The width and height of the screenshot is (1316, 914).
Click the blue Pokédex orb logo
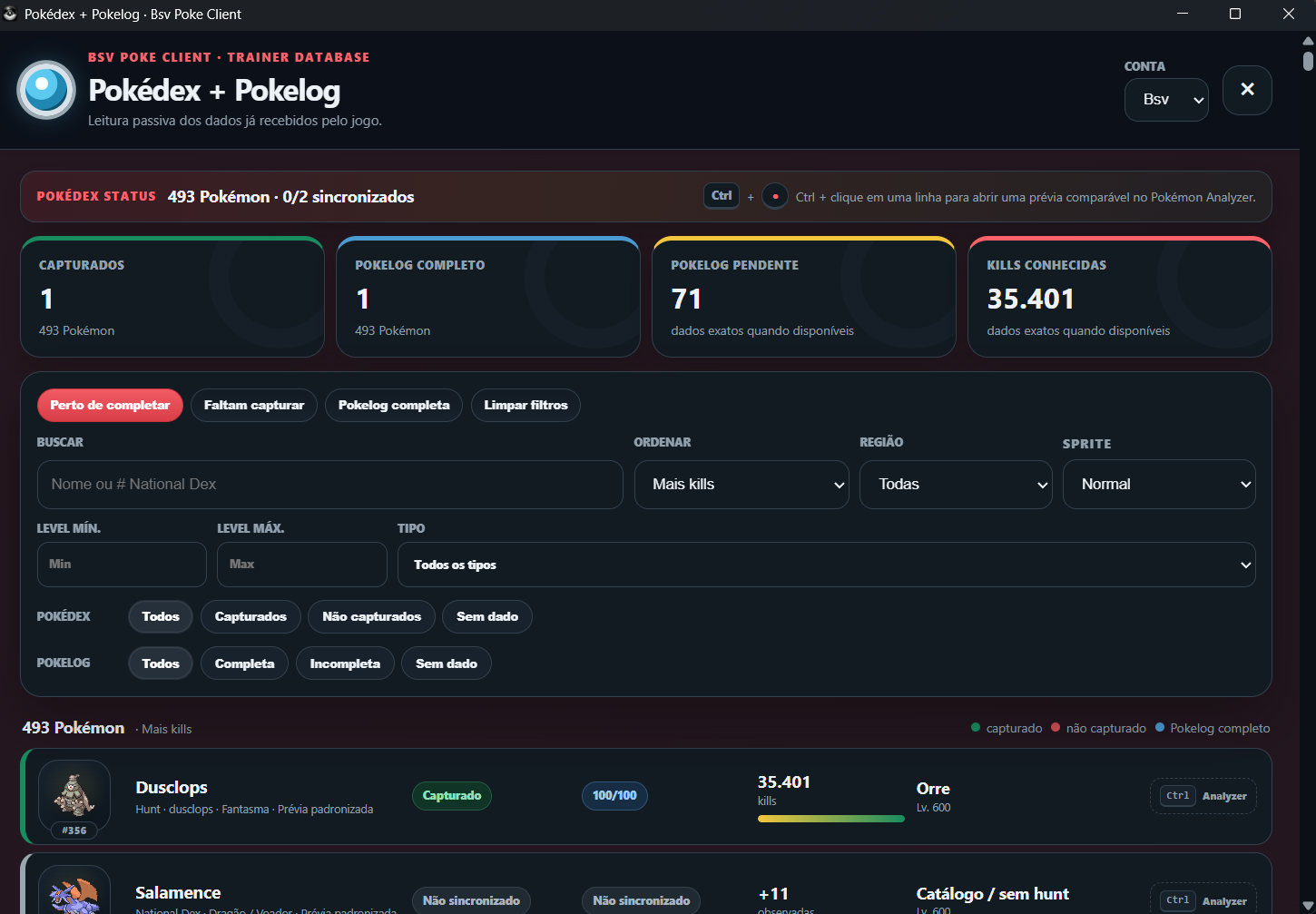(x=46, y=90)
